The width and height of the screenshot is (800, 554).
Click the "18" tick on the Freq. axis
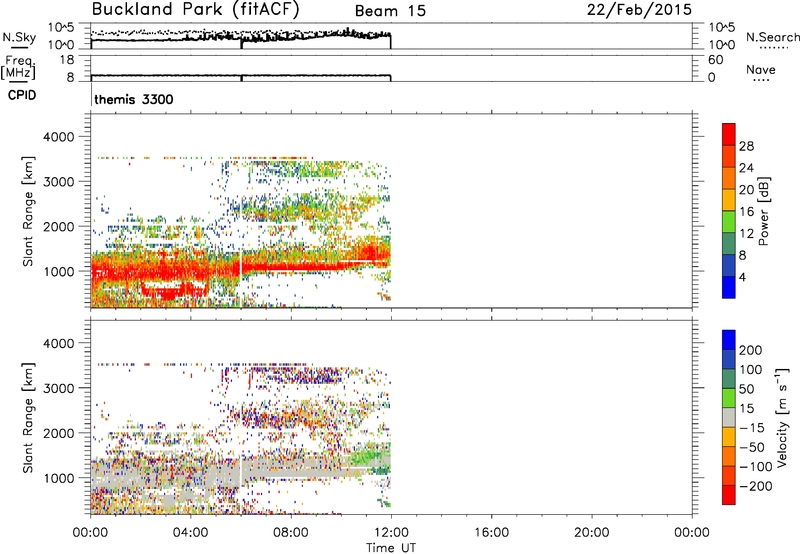(67, 60)
